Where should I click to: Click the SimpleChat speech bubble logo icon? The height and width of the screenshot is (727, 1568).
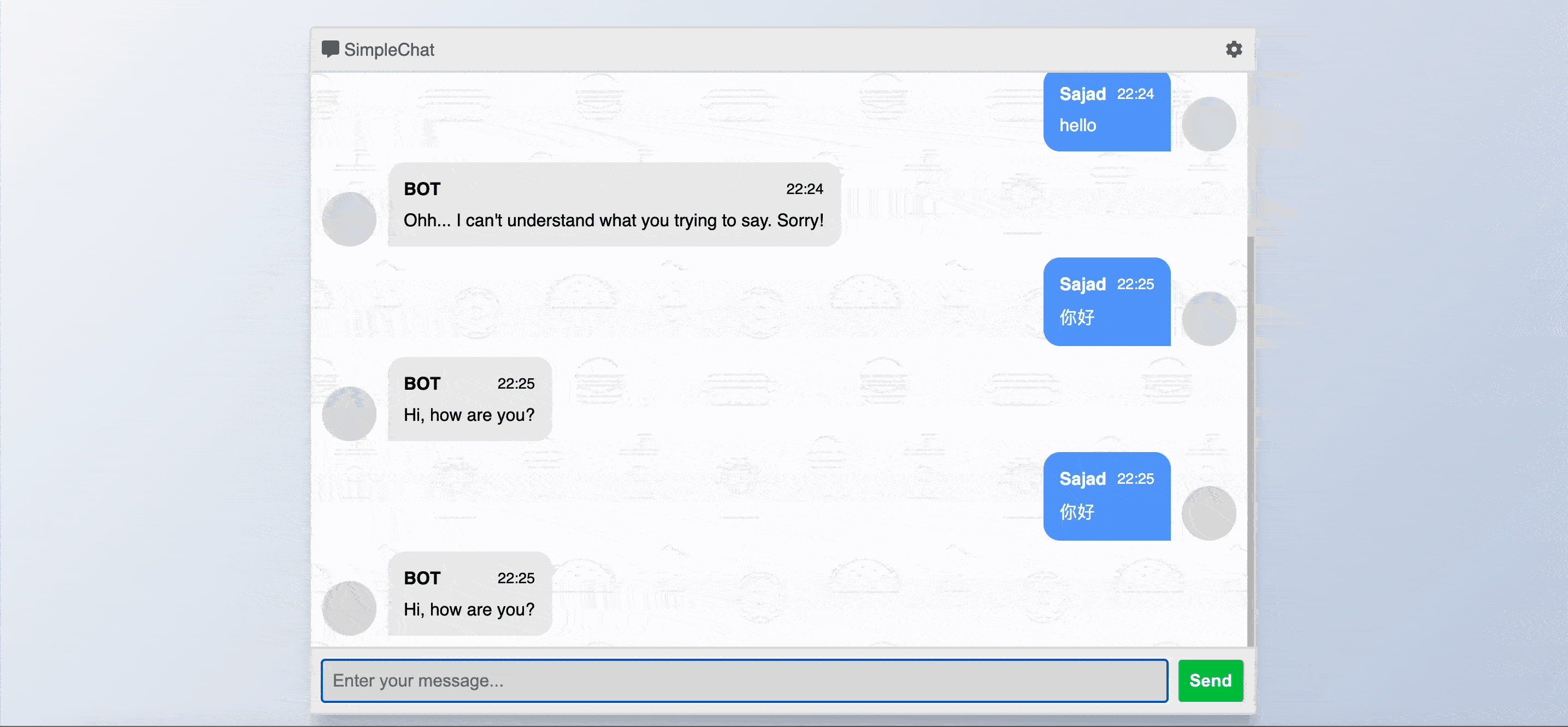(330, 49)
